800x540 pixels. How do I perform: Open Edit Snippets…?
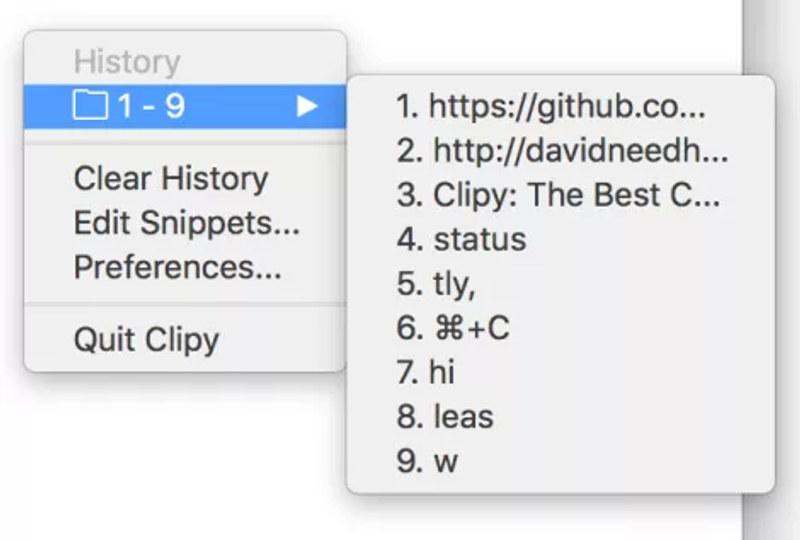pos(187,223)
